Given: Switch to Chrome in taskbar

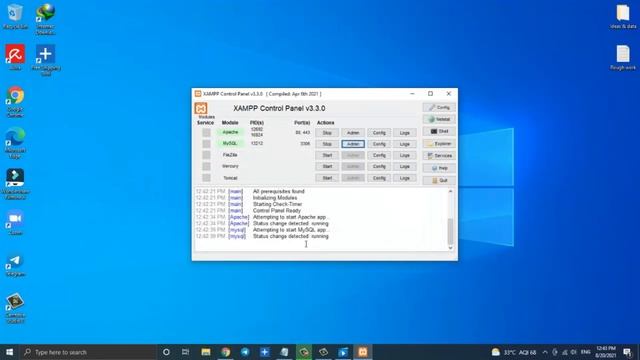Looking at the screenshot, I should click(x=225, y=352).
